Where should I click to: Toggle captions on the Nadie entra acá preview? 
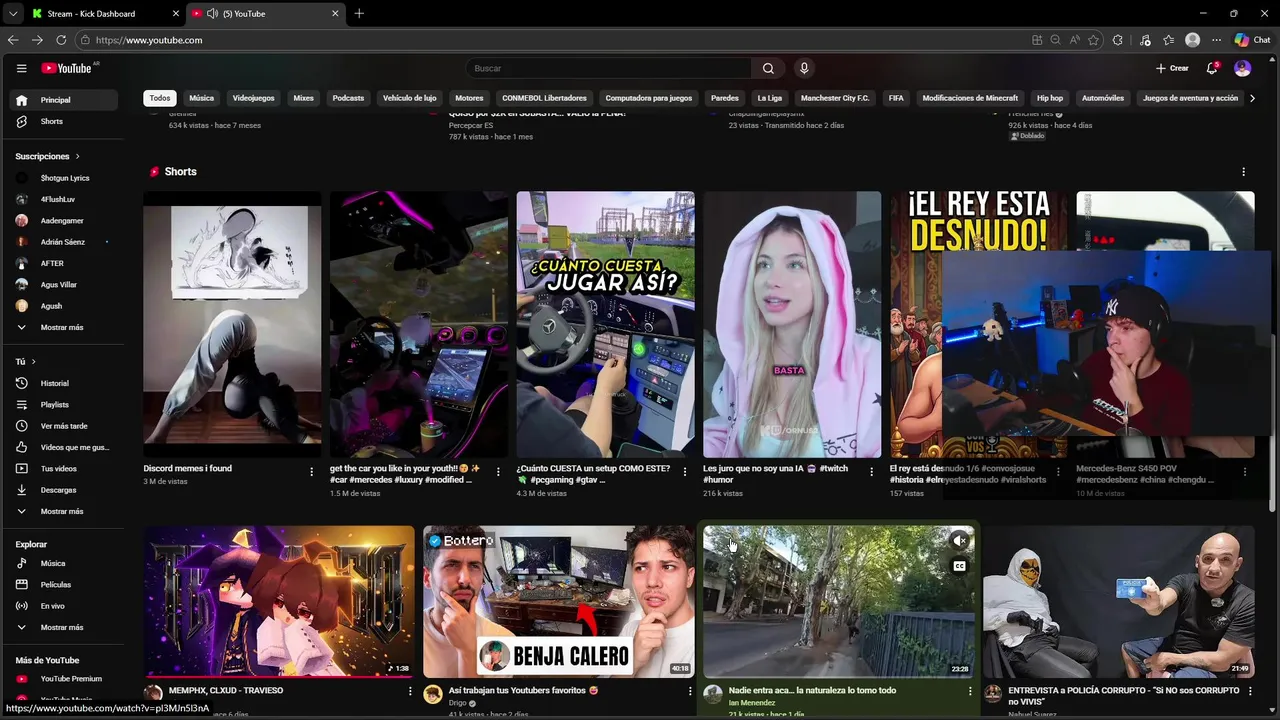pos(959,566)
